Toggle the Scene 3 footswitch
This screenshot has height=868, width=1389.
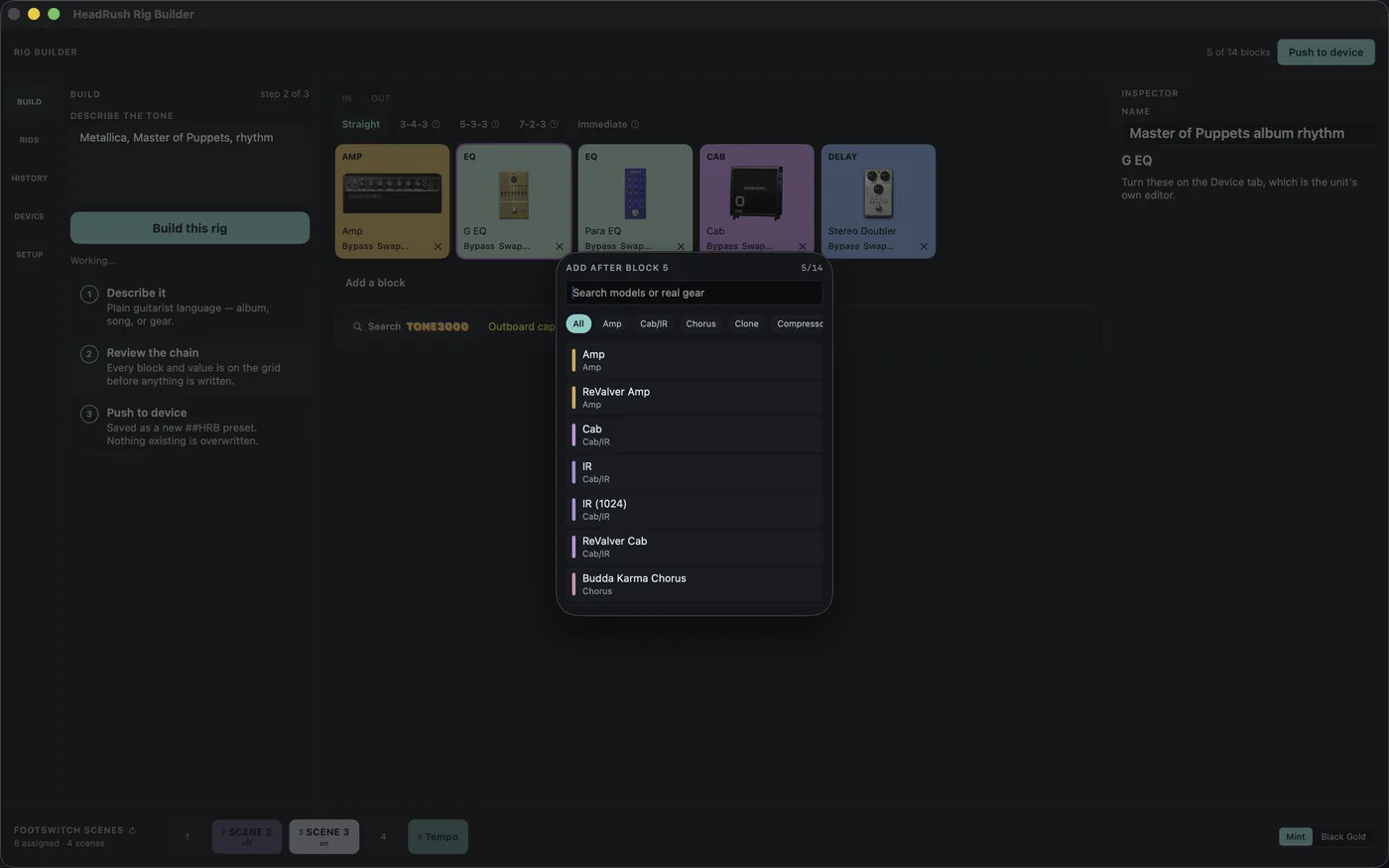324,836
